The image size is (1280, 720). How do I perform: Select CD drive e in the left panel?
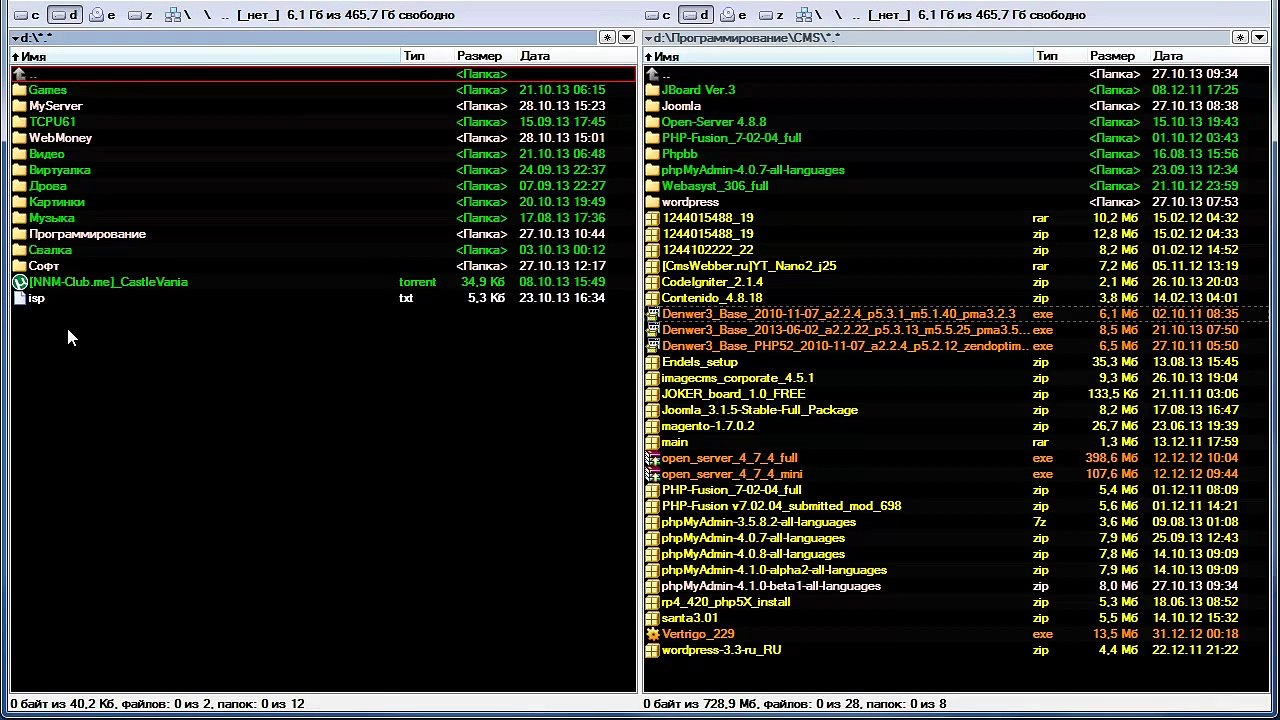102,15
